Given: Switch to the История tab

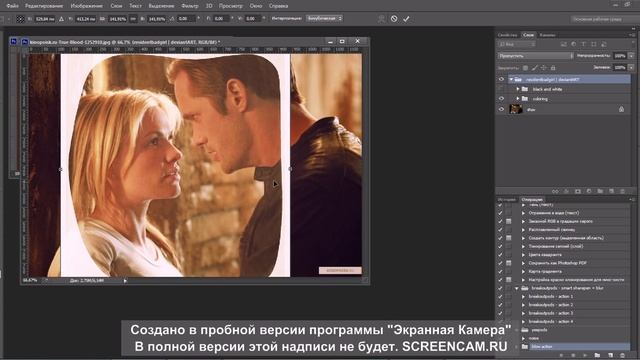Looking at the screenshot, I should [x=507, y=200].
